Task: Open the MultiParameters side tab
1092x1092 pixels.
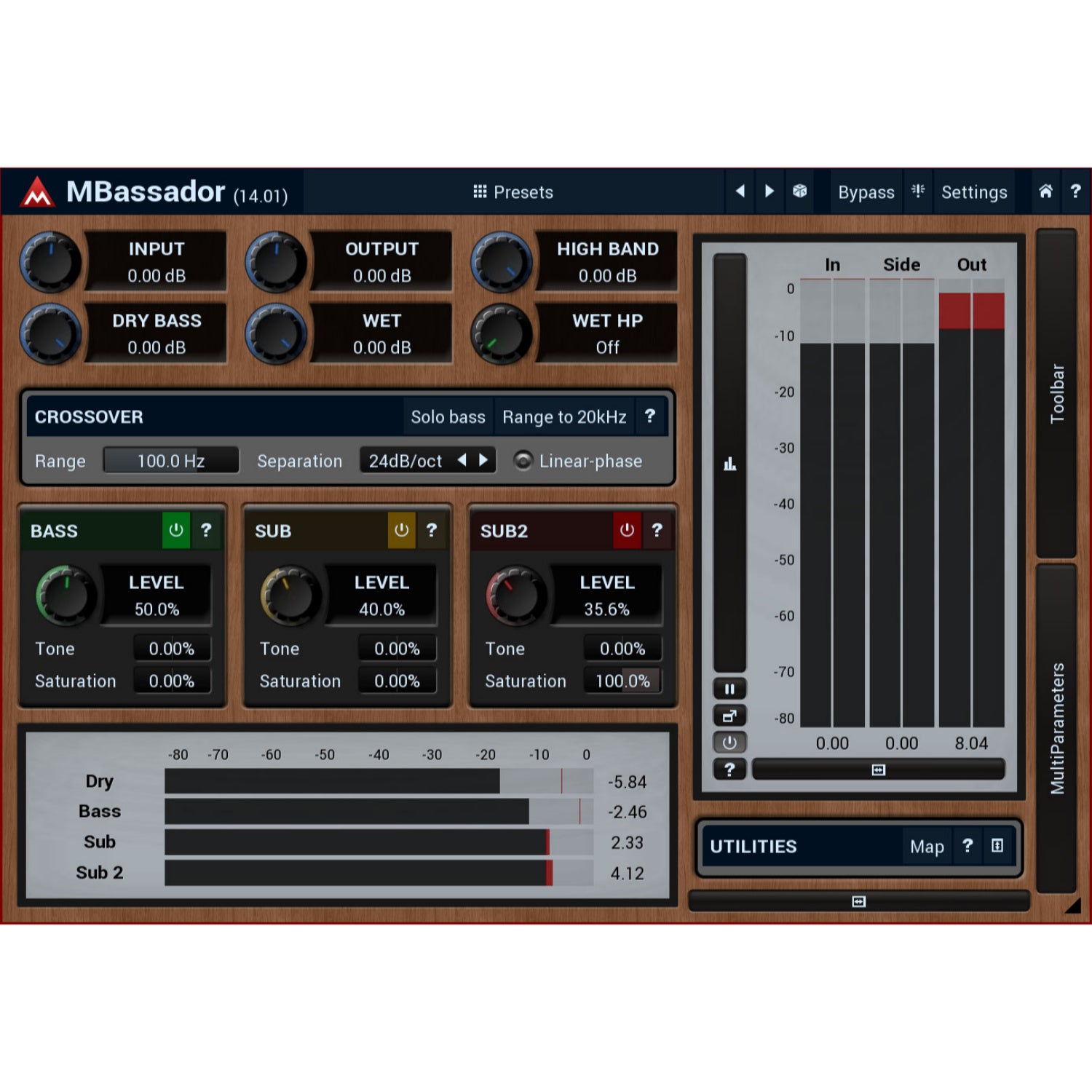Action: click(x=1056, y=728)
